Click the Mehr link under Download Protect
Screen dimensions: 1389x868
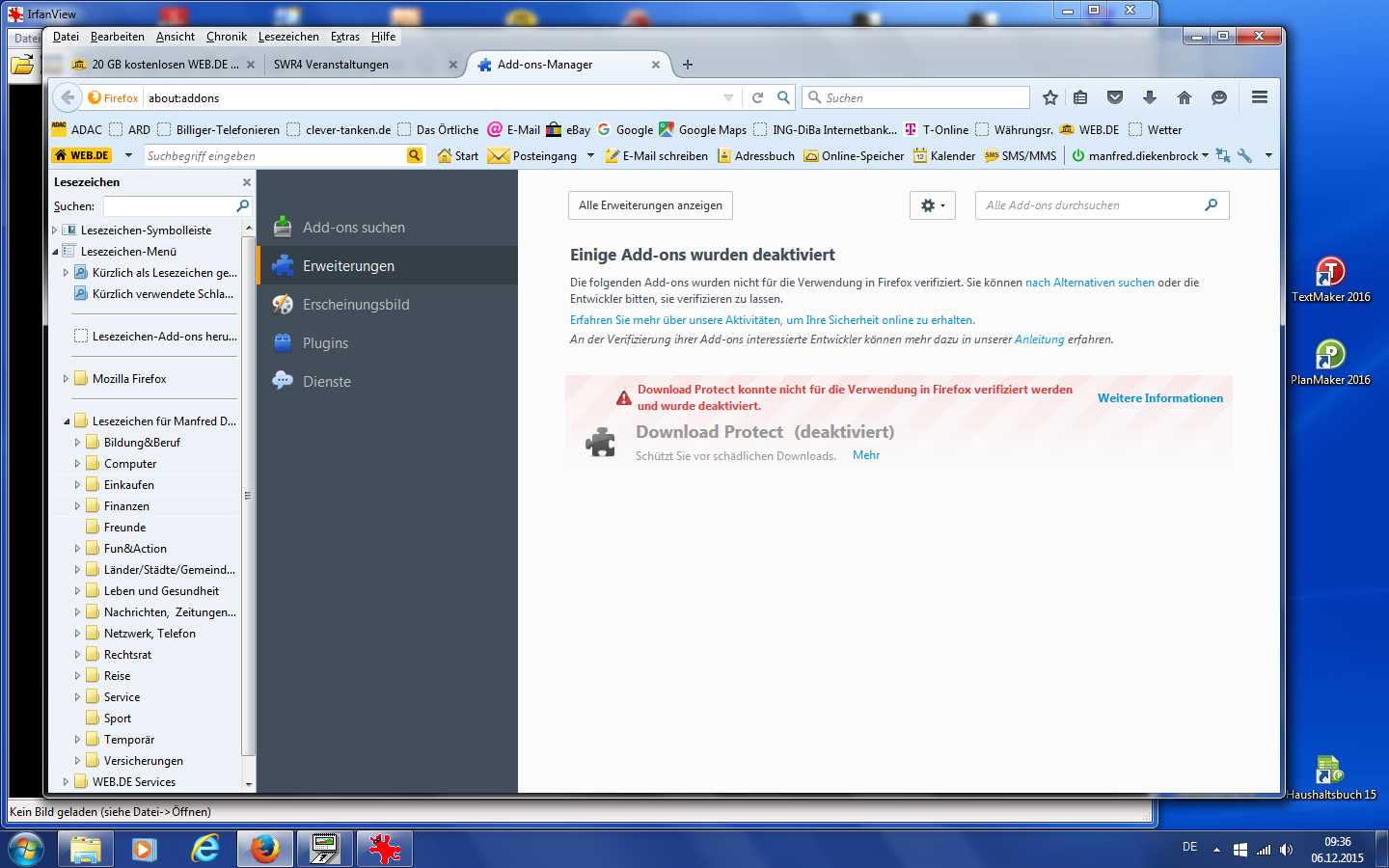tap(865, 455)
